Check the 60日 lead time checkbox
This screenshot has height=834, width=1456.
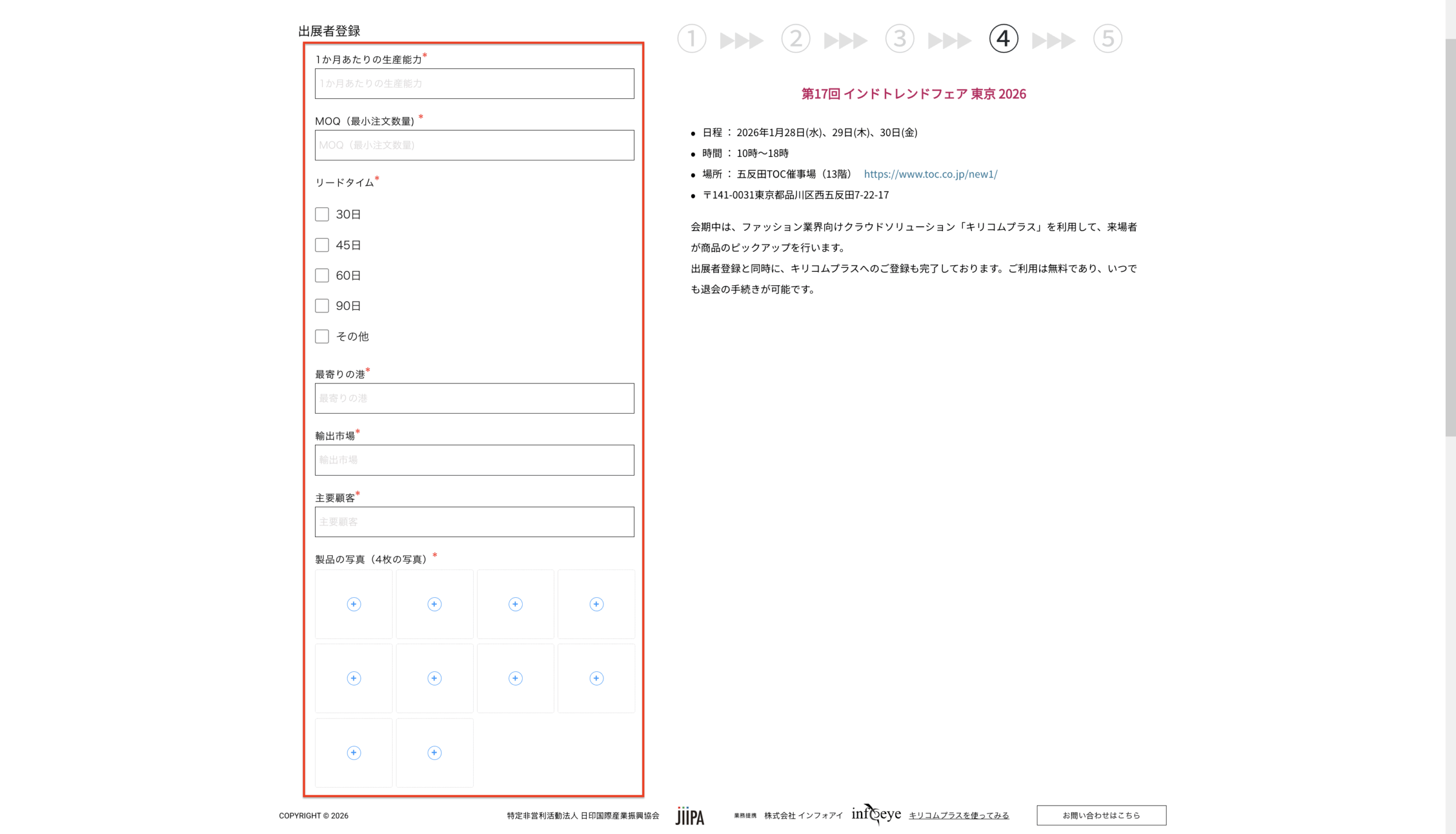point(322,275)
